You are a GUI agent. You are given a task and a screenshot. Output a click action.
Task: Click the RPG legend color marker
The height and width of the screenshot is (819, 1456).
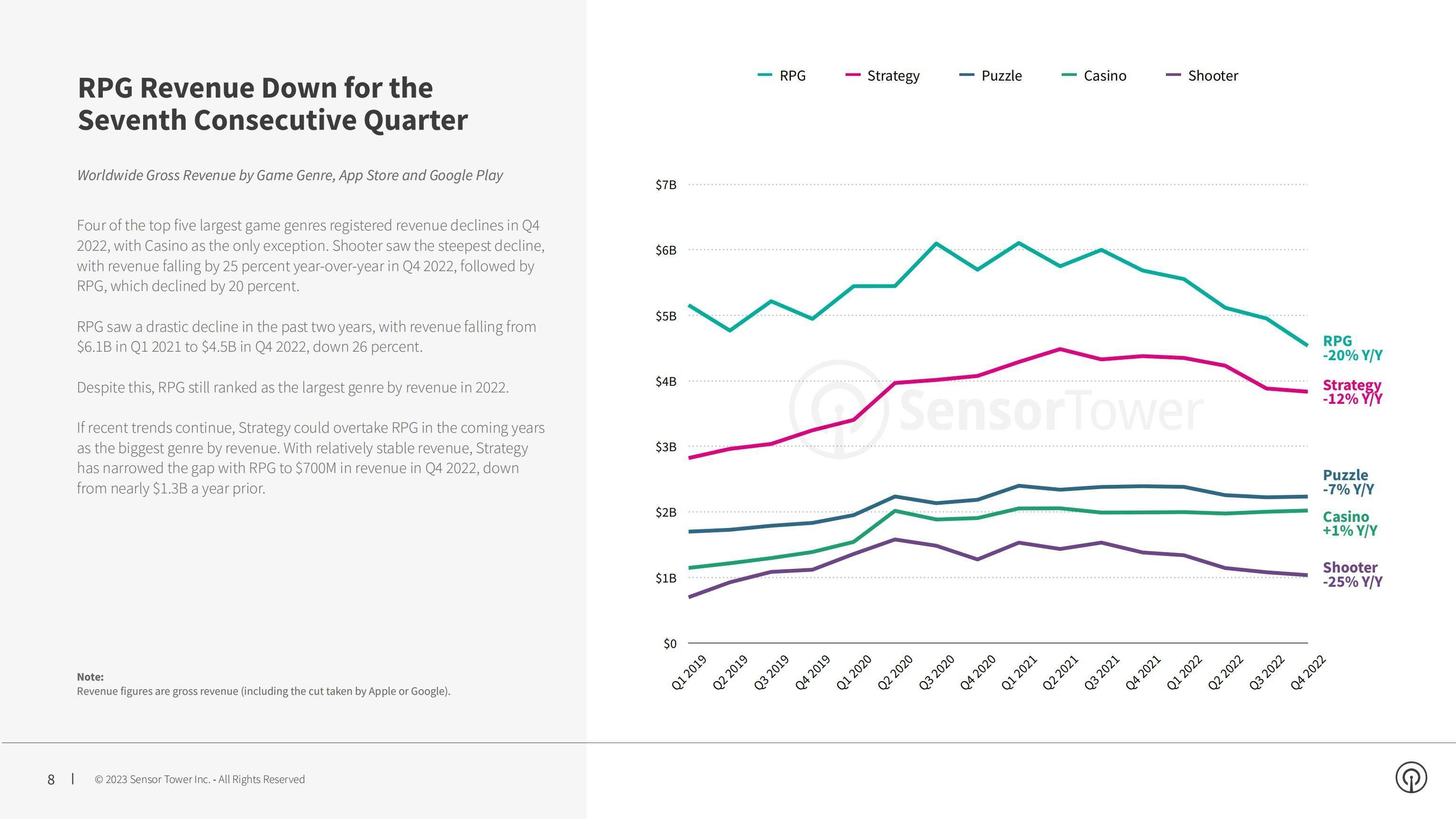tap(765, 75)
